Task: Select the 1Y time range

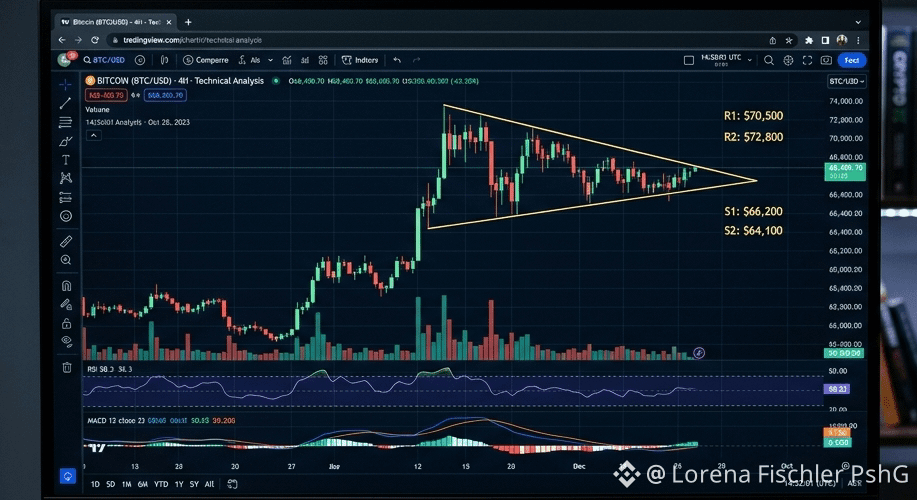Action: (179, 484)
